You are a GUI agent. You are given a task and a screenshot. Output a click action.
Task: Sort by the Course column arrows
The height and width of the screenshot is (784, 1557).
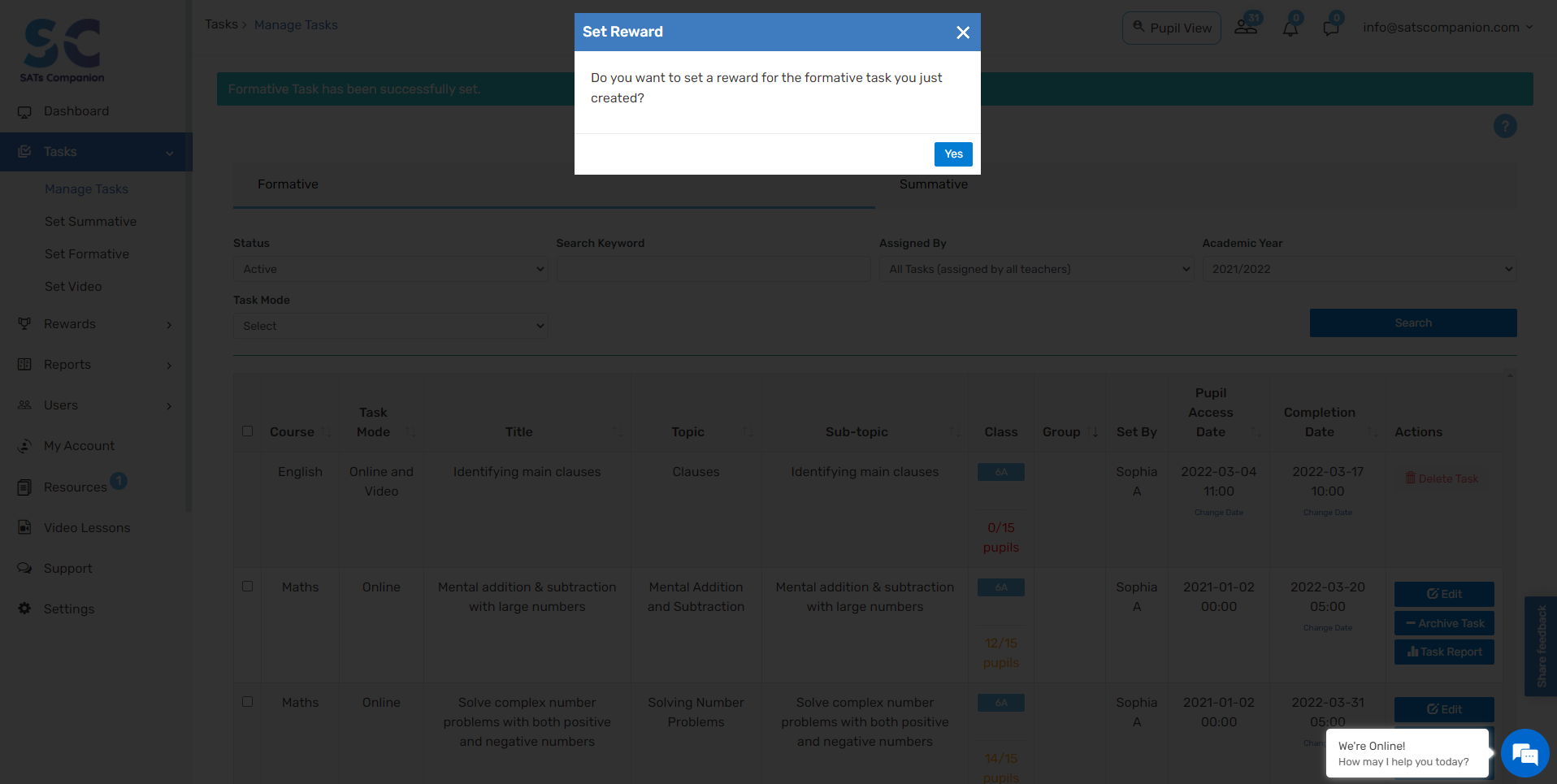pyautogui.click(x=326, y=432)
